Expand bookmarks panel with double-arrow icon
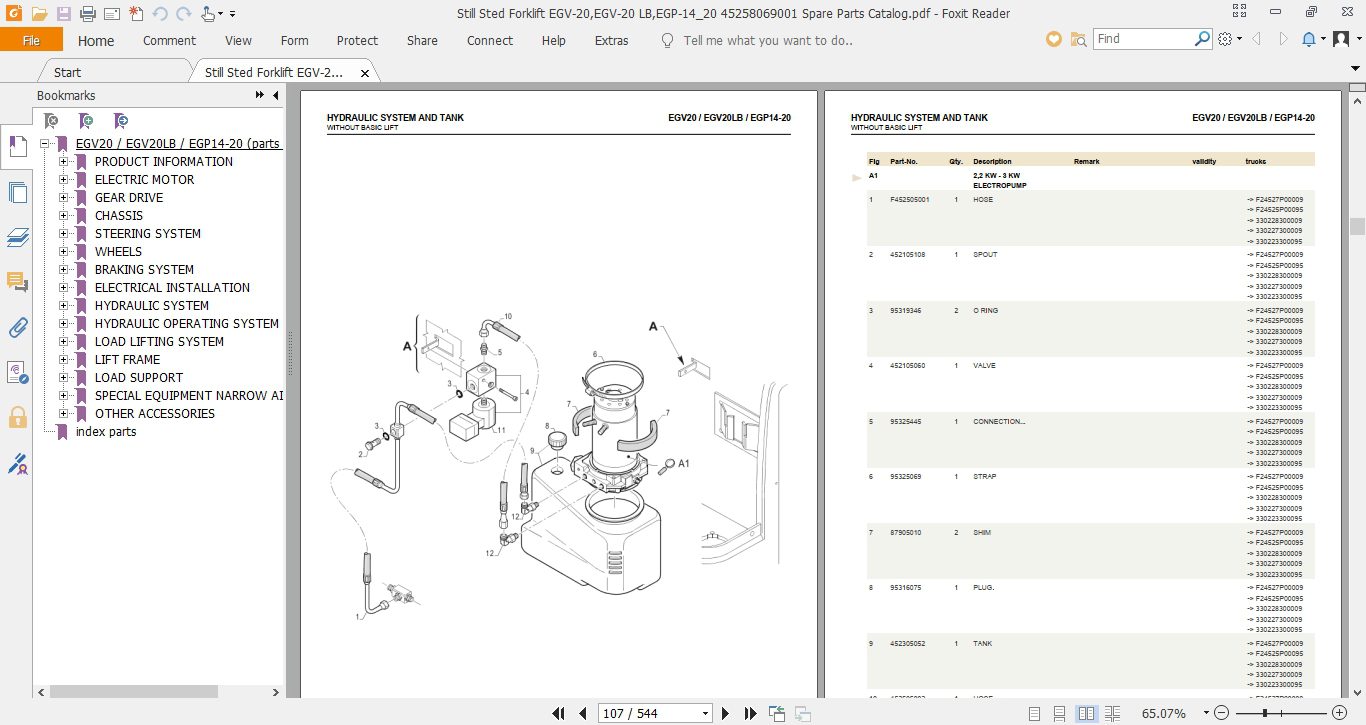1366x725 pixels. tap(260, 96)
